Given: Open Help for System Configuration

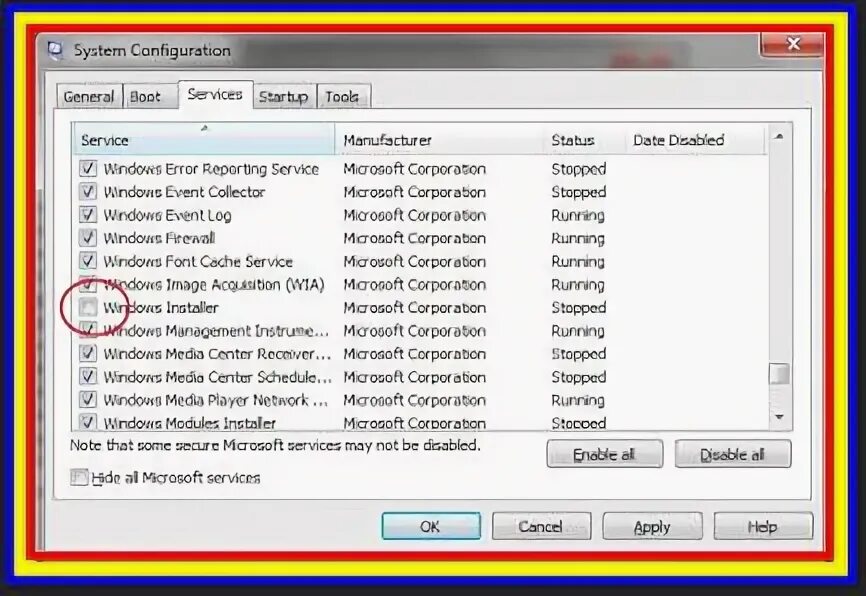Looking at the screenshot, I should tap(763, 526).
